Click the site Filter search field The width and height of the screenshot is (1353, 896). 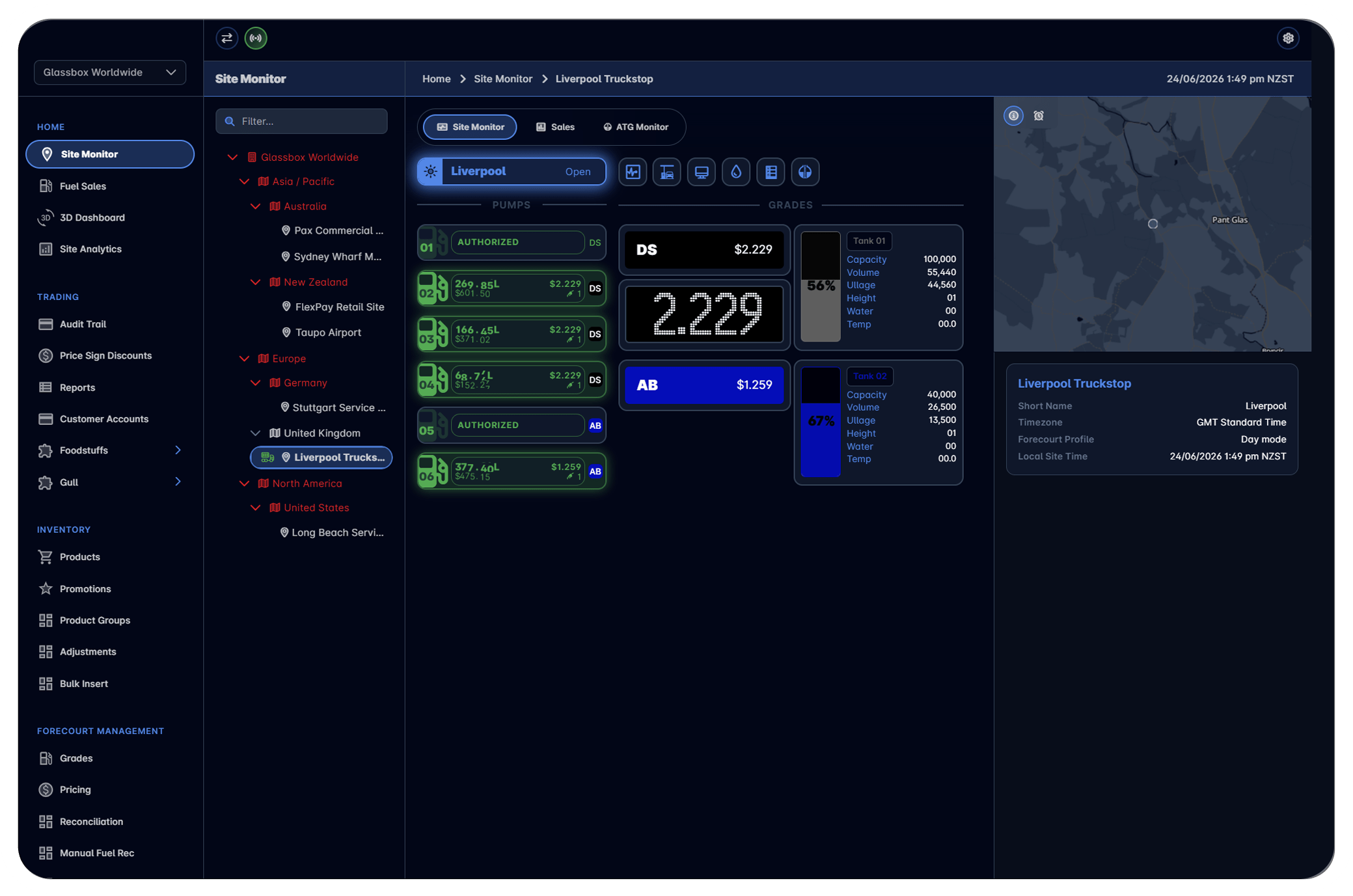click(x=301, y=122)
